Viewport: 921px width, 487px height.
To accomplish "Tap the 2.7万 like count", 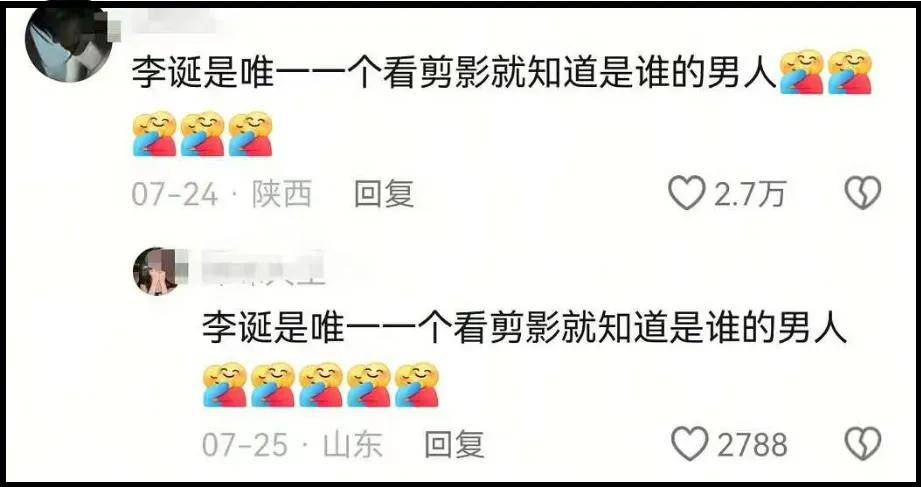I will tap(749, 194).
